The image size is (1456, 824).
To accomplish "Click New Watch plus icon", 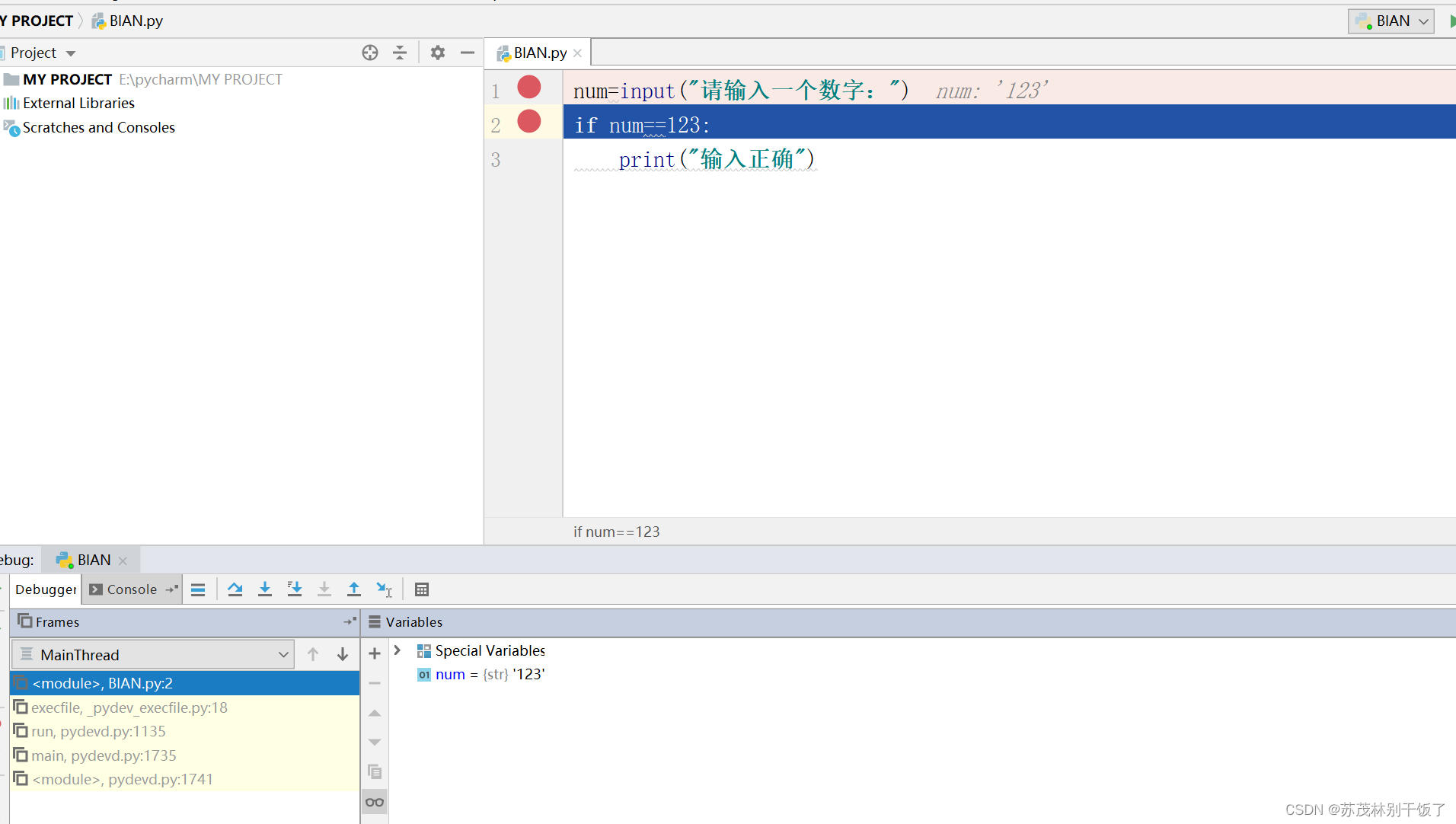I will 375,653.
